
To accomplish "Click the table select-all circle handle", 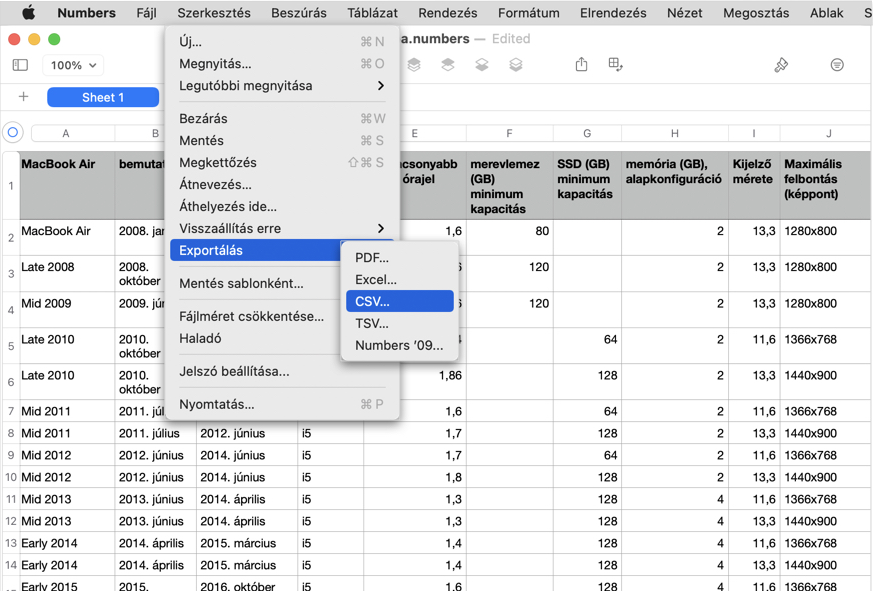I will tap(13, 133).
